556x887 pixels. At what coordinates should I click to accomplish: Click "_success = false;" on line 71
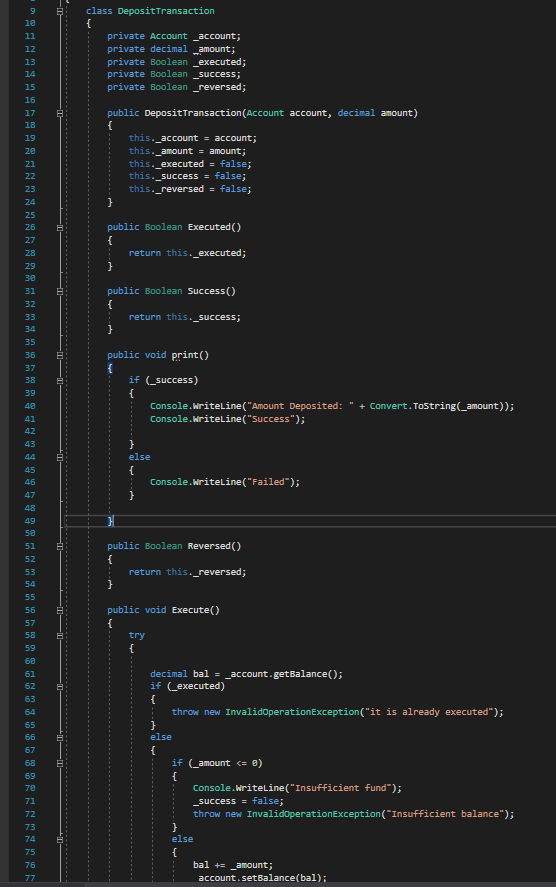[238, 801]
